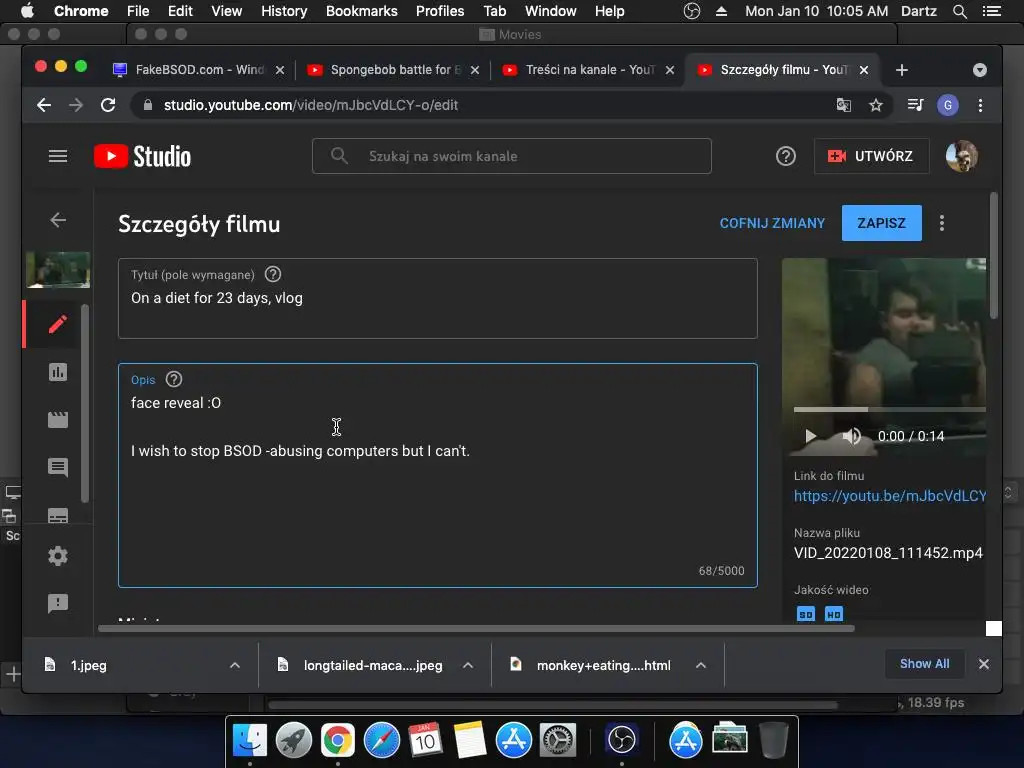This screenshot has height=768, width=1024.
Task: Open the YouTube Studio hamburger menu
Action: pyautogui.click(x=57, y=156)
